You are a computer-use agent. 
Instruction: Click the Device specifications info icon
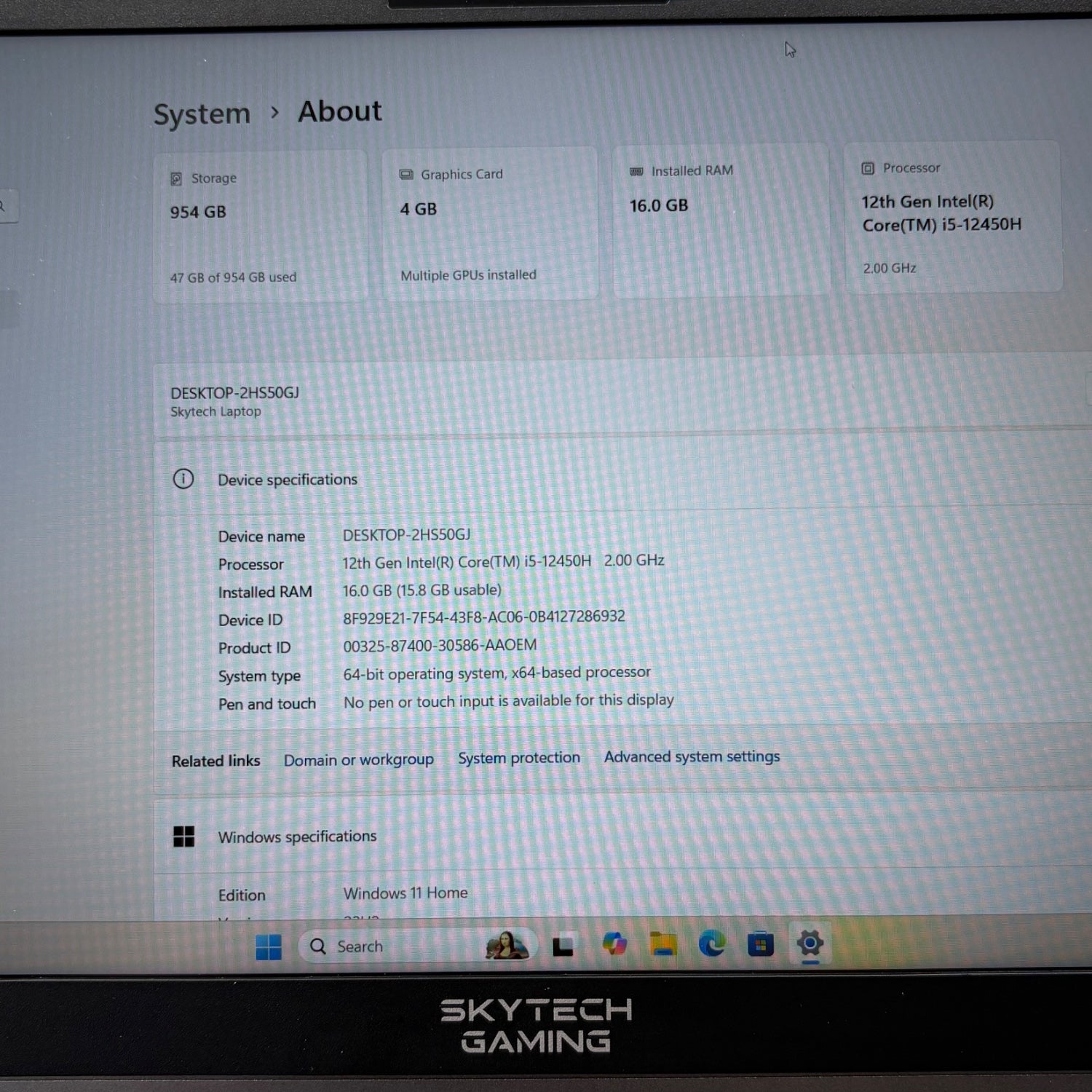[x=183, y=479]
